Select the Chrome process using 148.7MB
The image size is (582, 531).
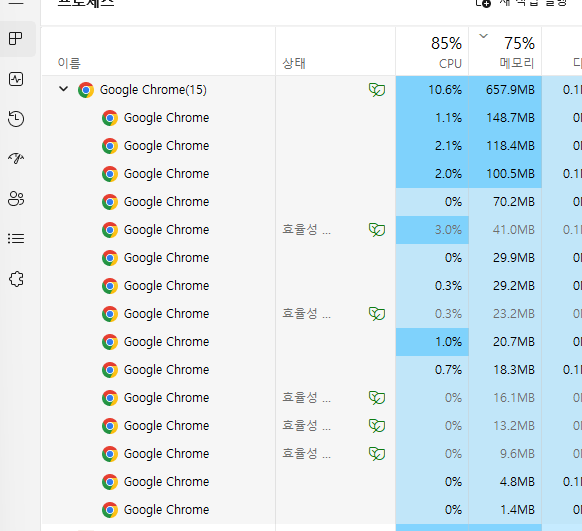click(x=312, y=118)
